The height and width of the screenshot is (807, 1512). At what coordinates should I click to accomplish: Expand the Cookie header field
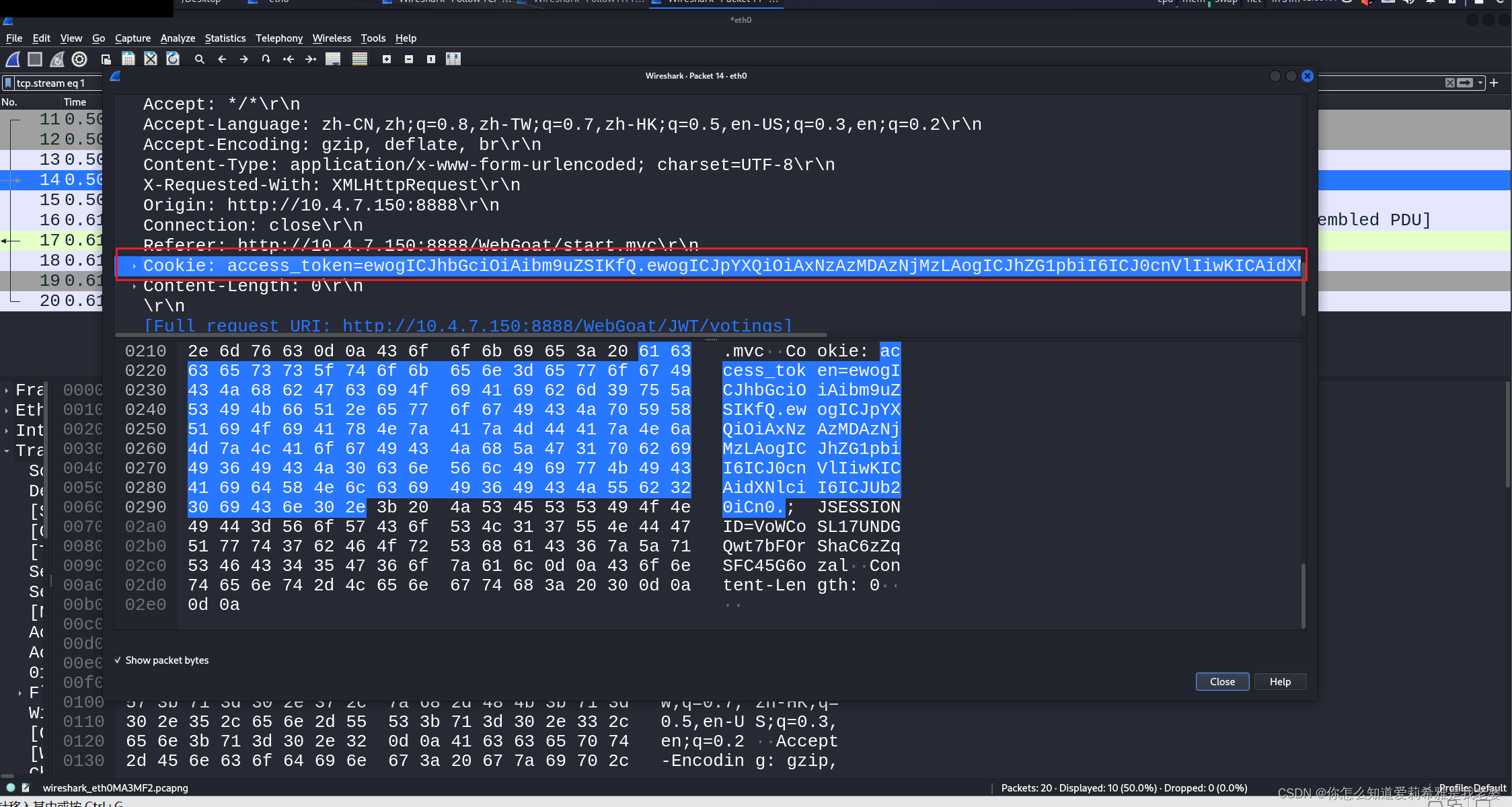pos(135,266)
